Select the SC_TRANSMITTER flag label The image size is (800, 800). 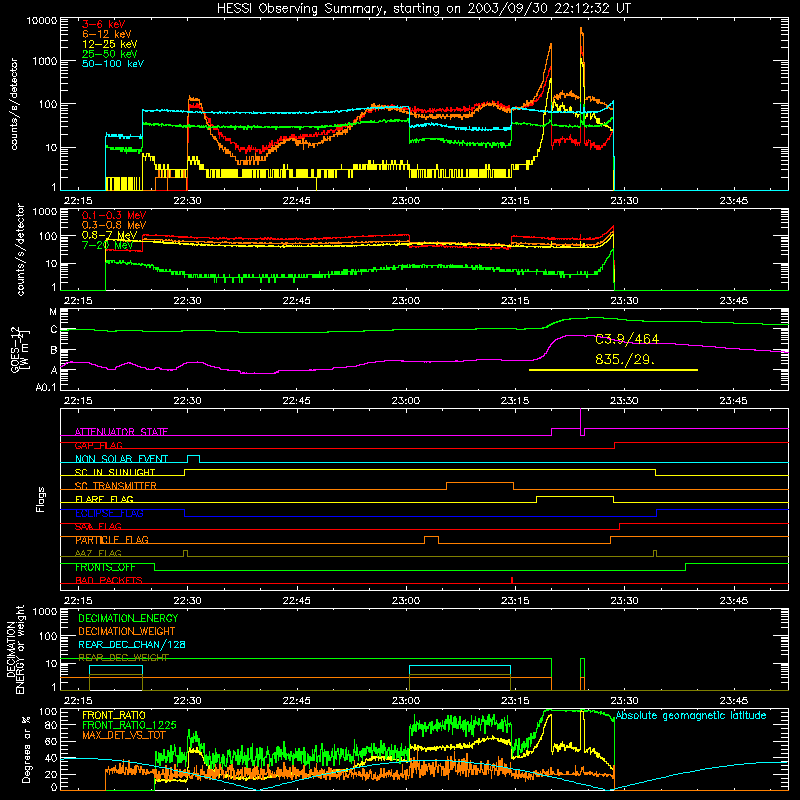pyautogui.click(x=116, y=486)
